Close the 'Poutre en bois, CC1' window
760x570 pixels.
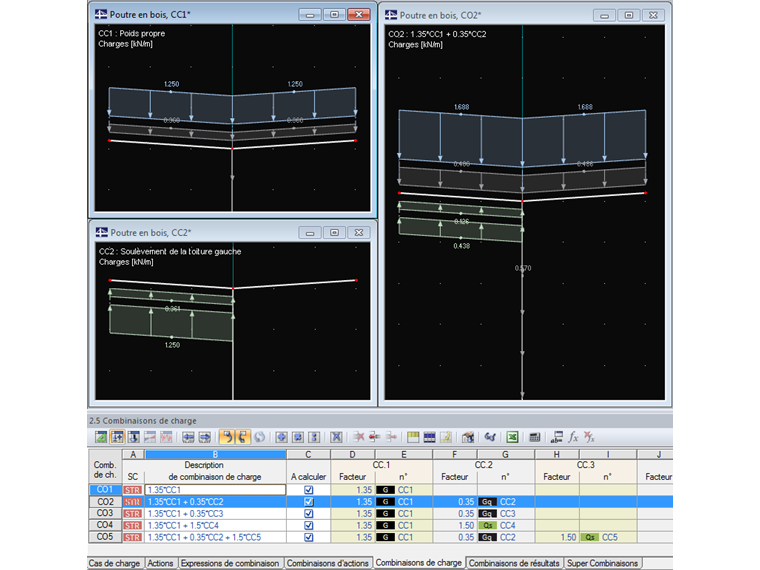(x=359, y=15)
